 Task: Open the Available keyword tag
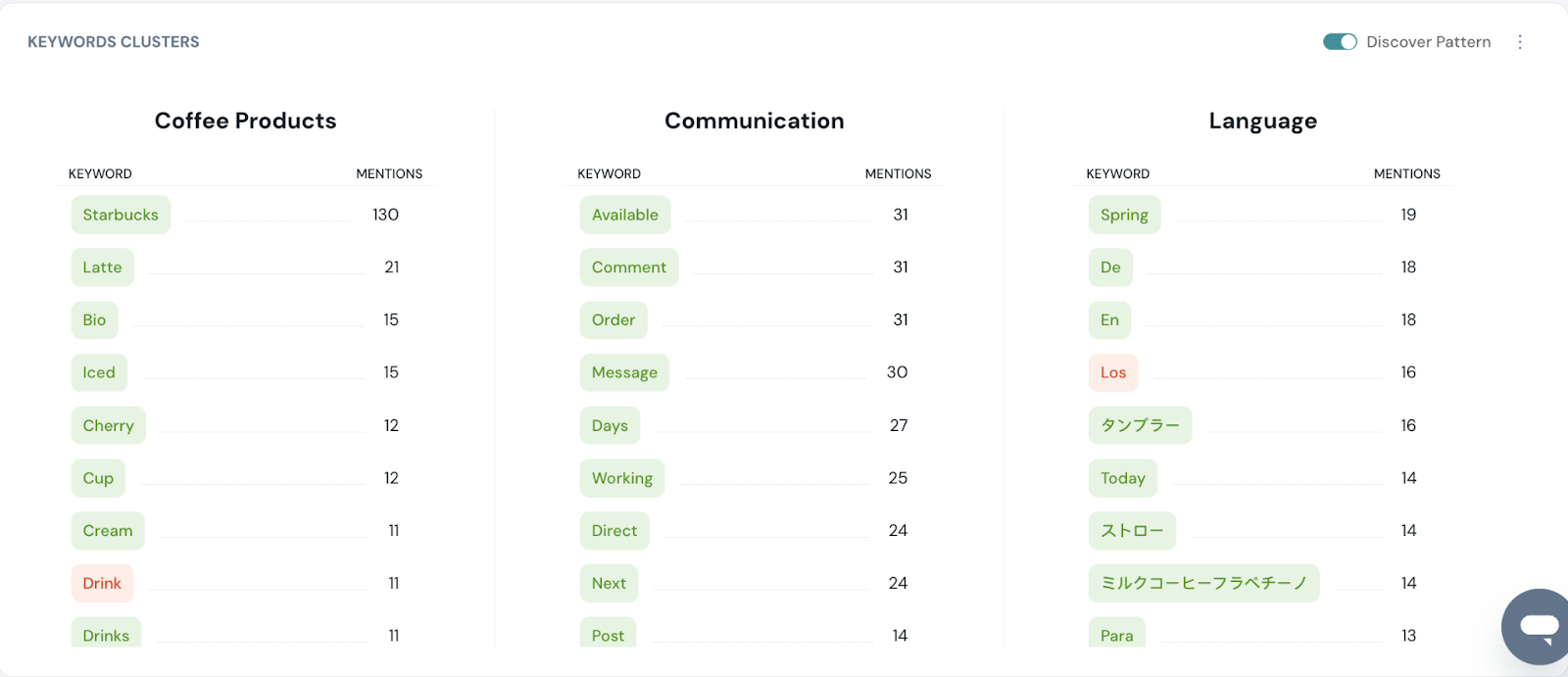coord(624,215)
